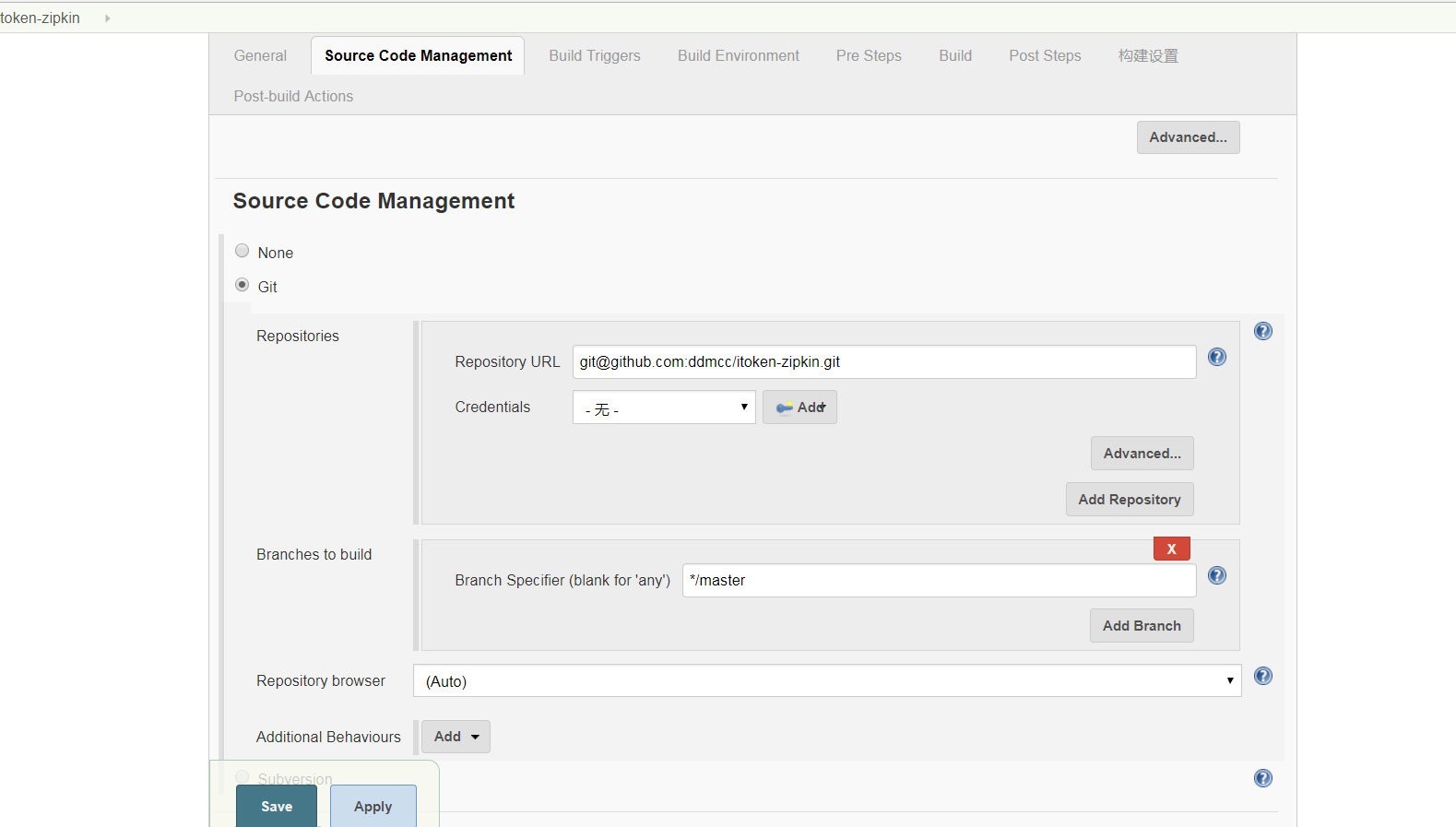
Task: Click breadcrumb arrow after token-zipkin
Action: pos(107,18)
